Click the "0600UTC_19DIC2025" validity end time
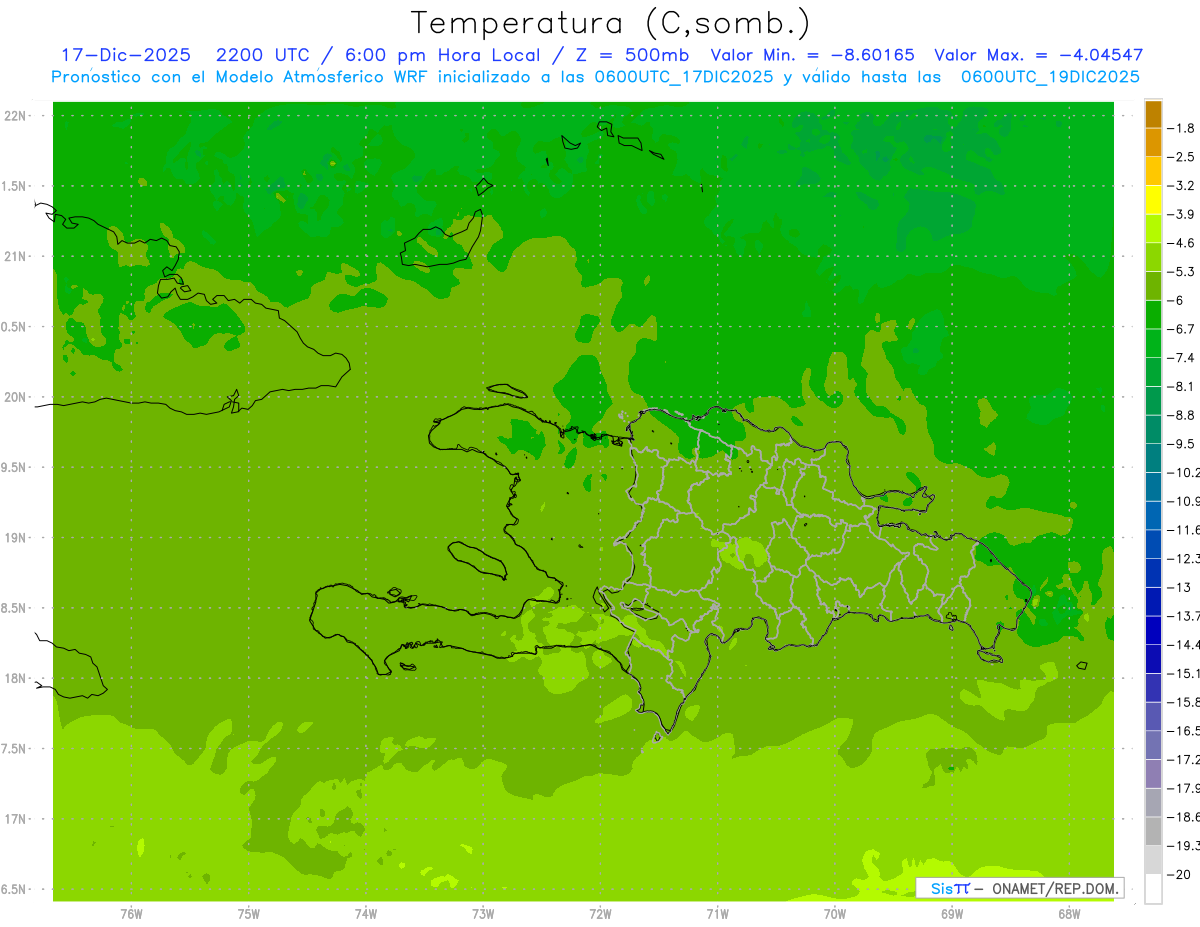Image resolution: width=1200 pixels, height=927 pixels. (1050, 77)
